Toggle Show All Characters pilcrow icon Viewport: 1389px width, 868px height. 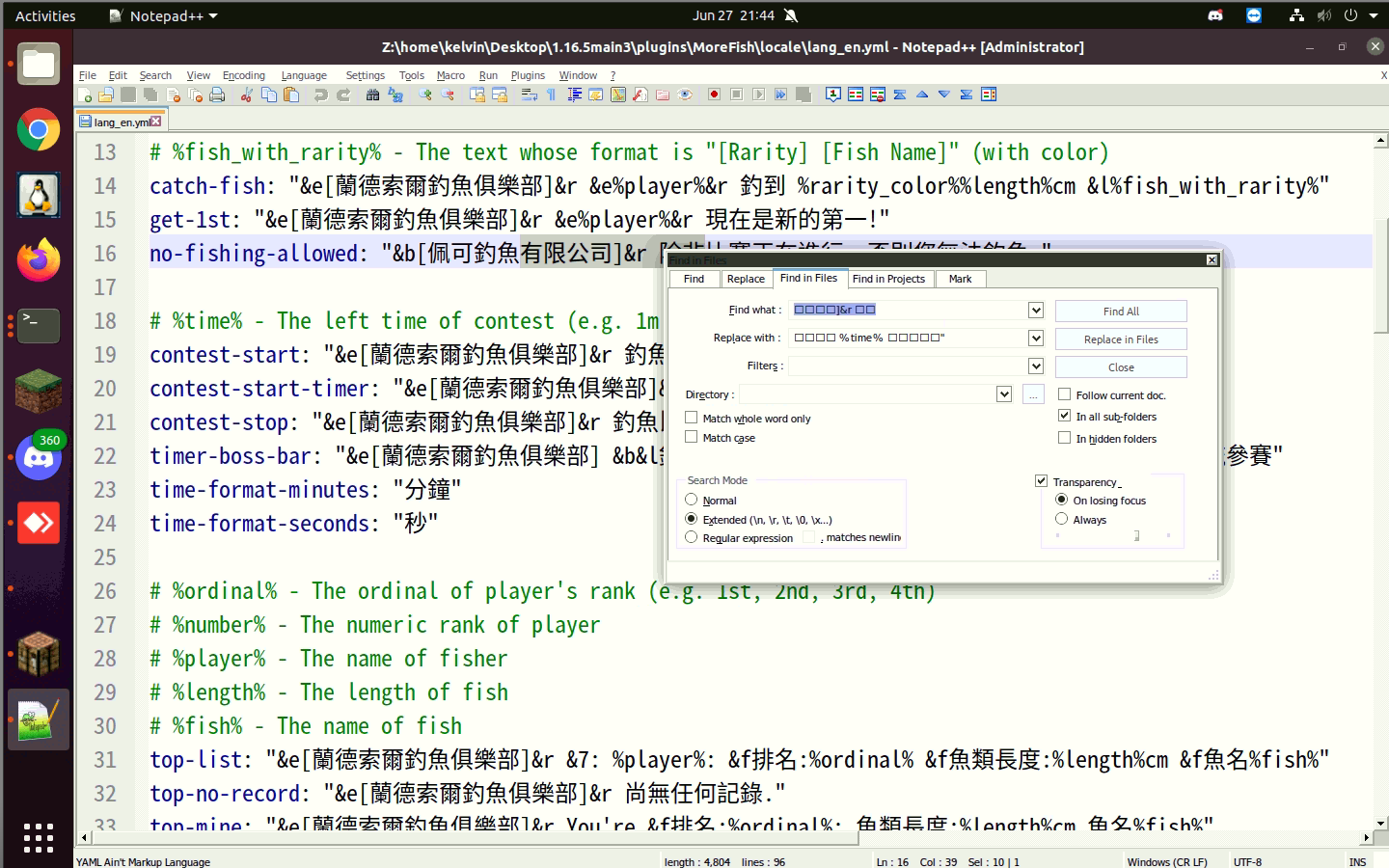pyautogui.click(x=551, y=95)
